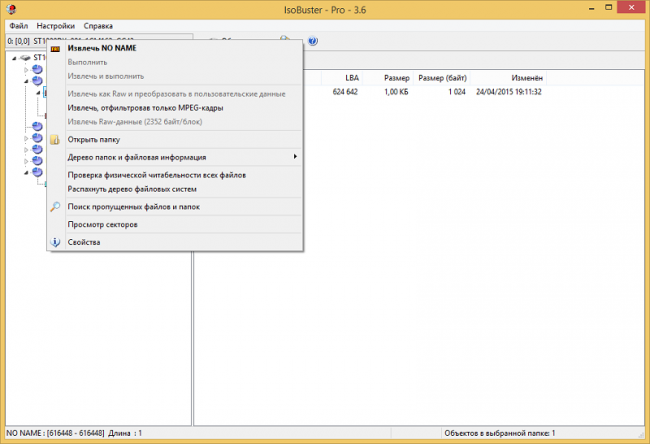
Task: Open the Справка menu
Action: (x=98, y=26)
